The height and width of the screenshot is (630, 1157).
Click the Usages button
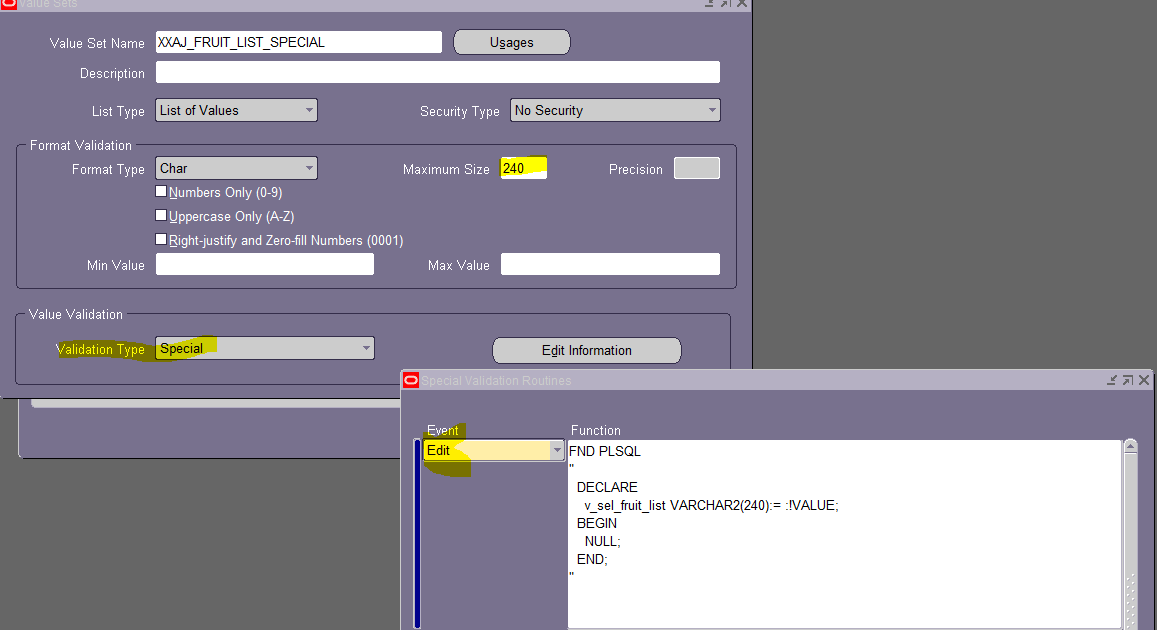(511, 42)
